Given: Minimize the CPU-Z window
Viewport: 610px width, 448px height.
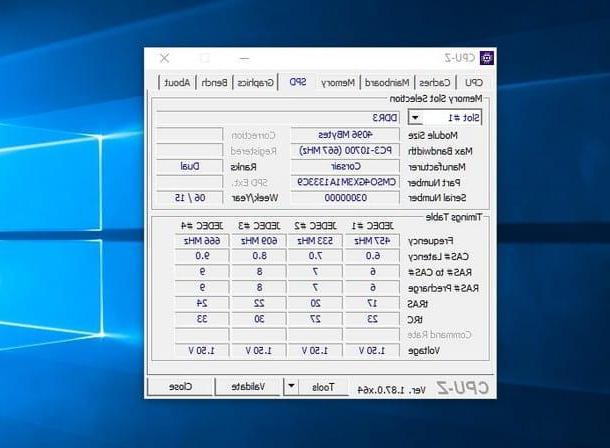Looking at the screenshot, I should [x=244, y=58].
